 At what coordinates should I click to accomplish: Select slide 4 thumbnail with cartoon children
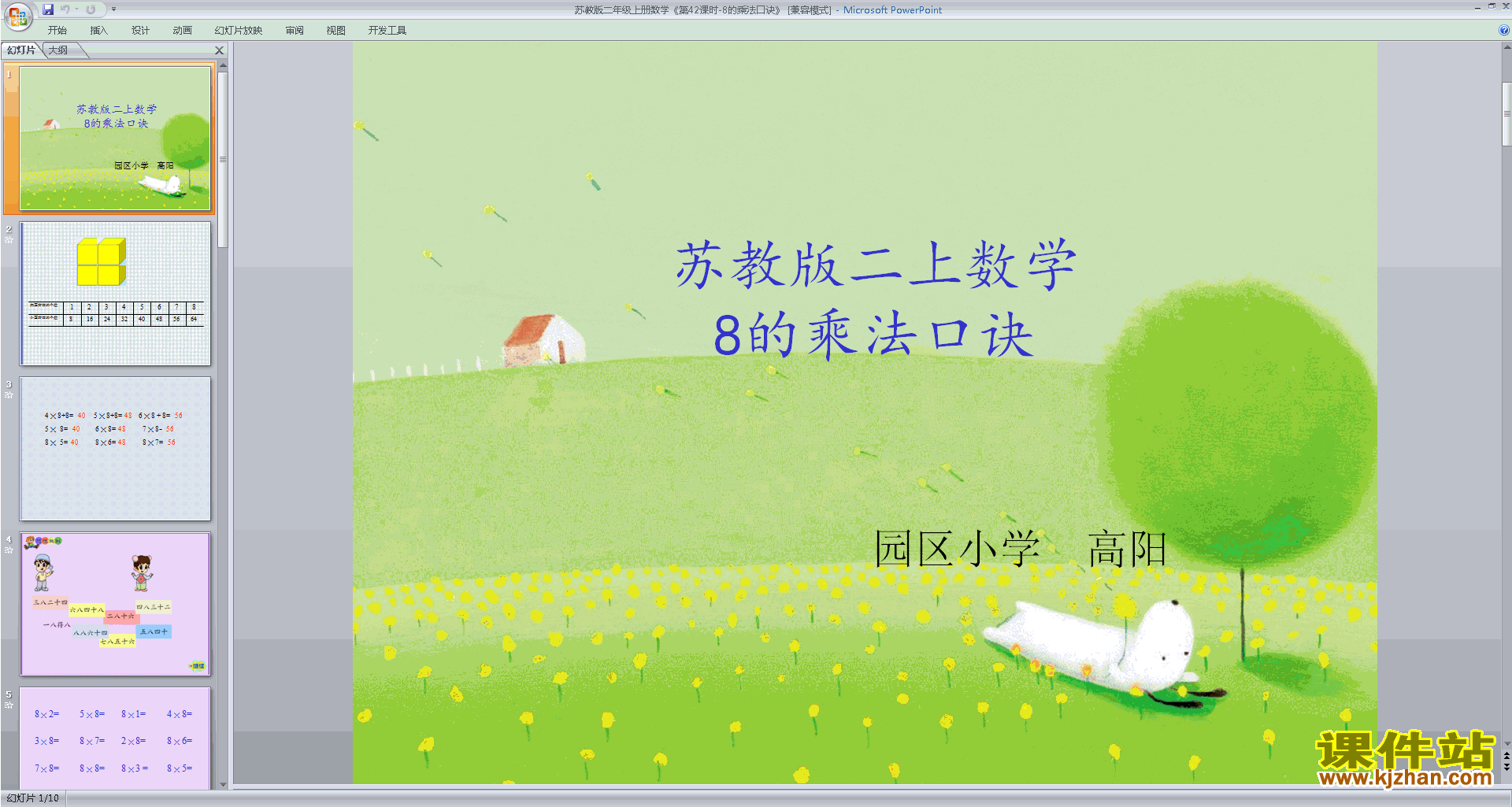pos(115,604)
